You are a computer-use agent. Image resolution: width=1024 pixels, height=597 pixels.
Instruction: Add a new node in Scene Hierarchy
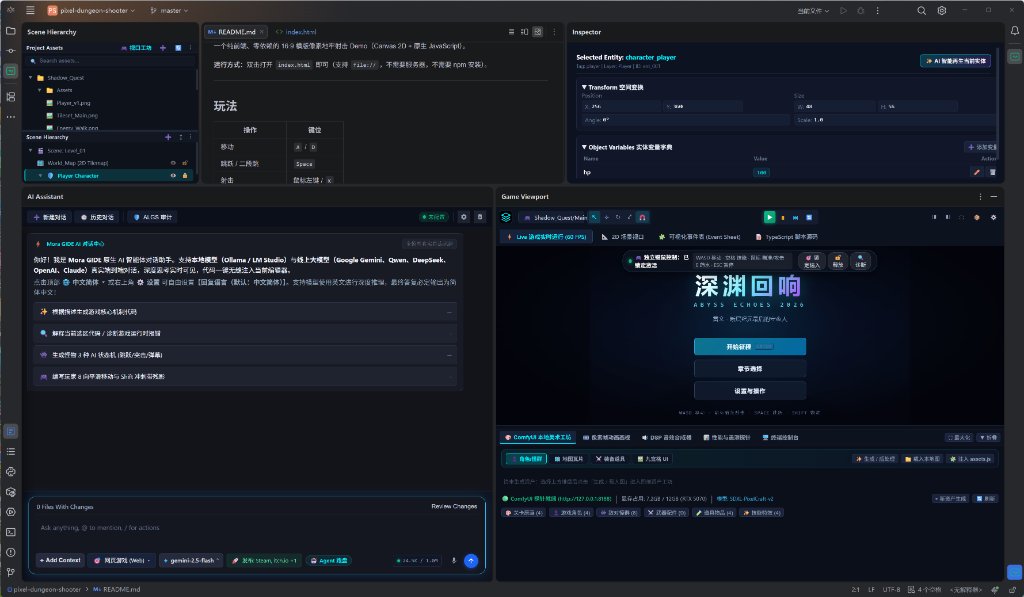point(168,137)
